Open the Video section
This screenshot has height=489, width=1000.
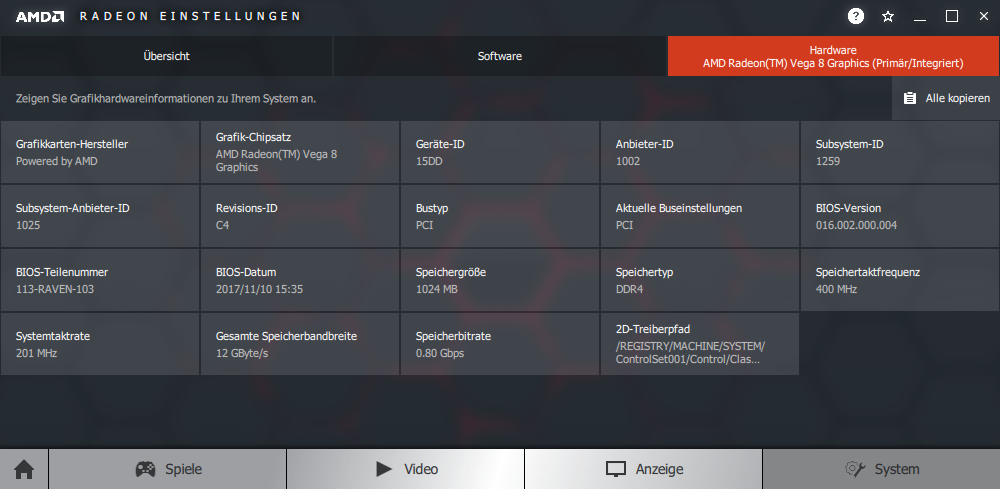coord(405,469)
